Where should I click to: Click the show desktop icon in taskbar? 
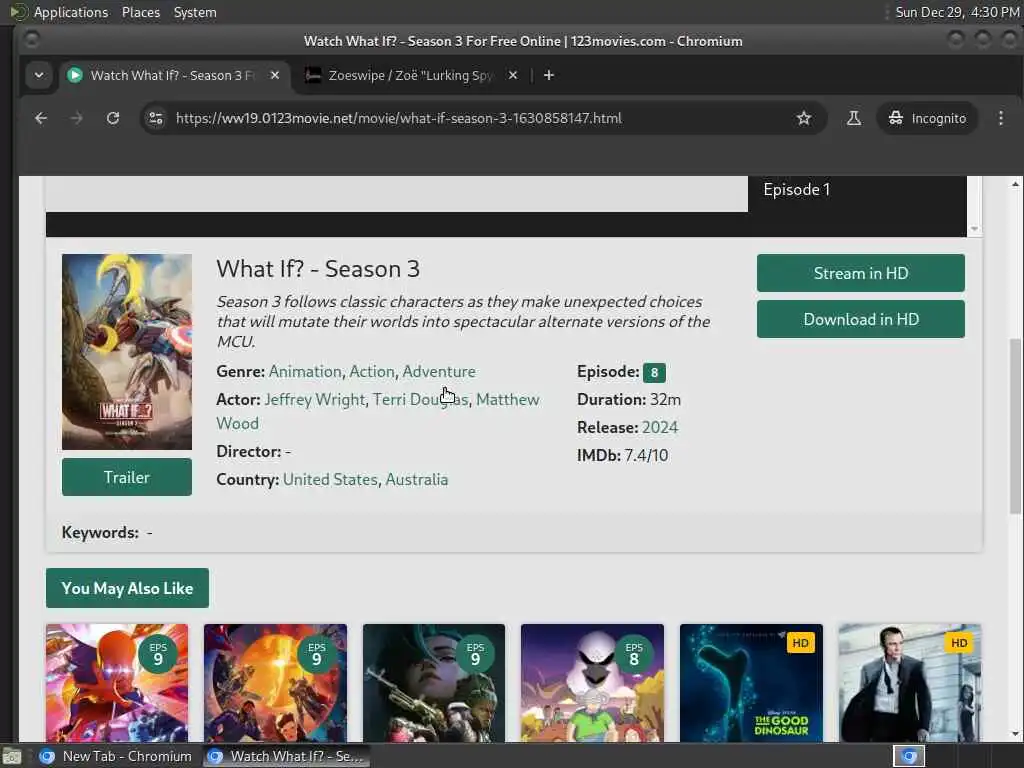[12, 757]
